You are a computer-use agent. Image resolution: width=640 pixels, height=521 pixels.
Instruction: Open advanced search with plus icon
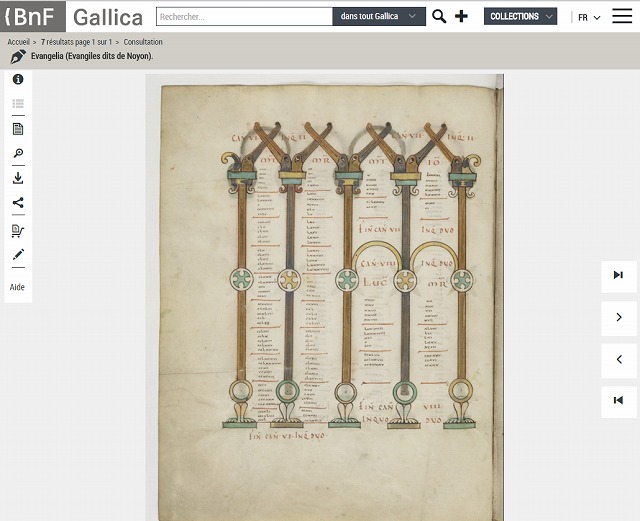point(461,16)
